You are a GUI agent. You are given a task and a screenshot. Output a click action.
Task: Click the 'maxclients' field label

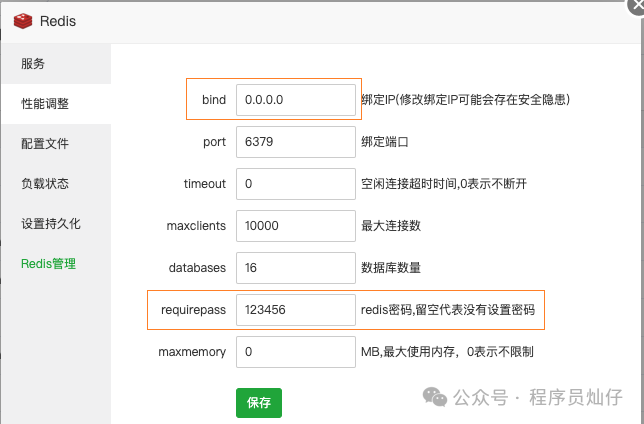coord(196,226)
